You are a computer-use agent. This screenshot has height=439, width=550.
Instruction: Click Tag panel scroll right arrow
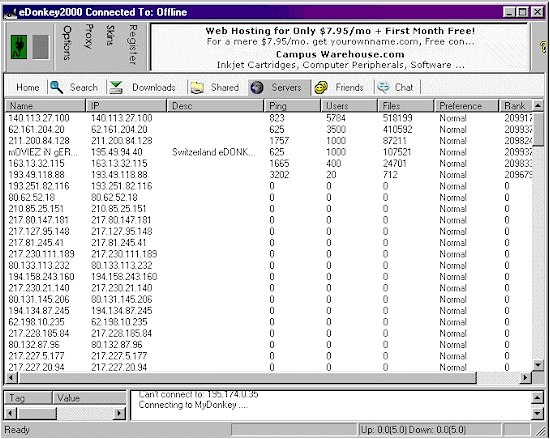[x=120, y=413]
